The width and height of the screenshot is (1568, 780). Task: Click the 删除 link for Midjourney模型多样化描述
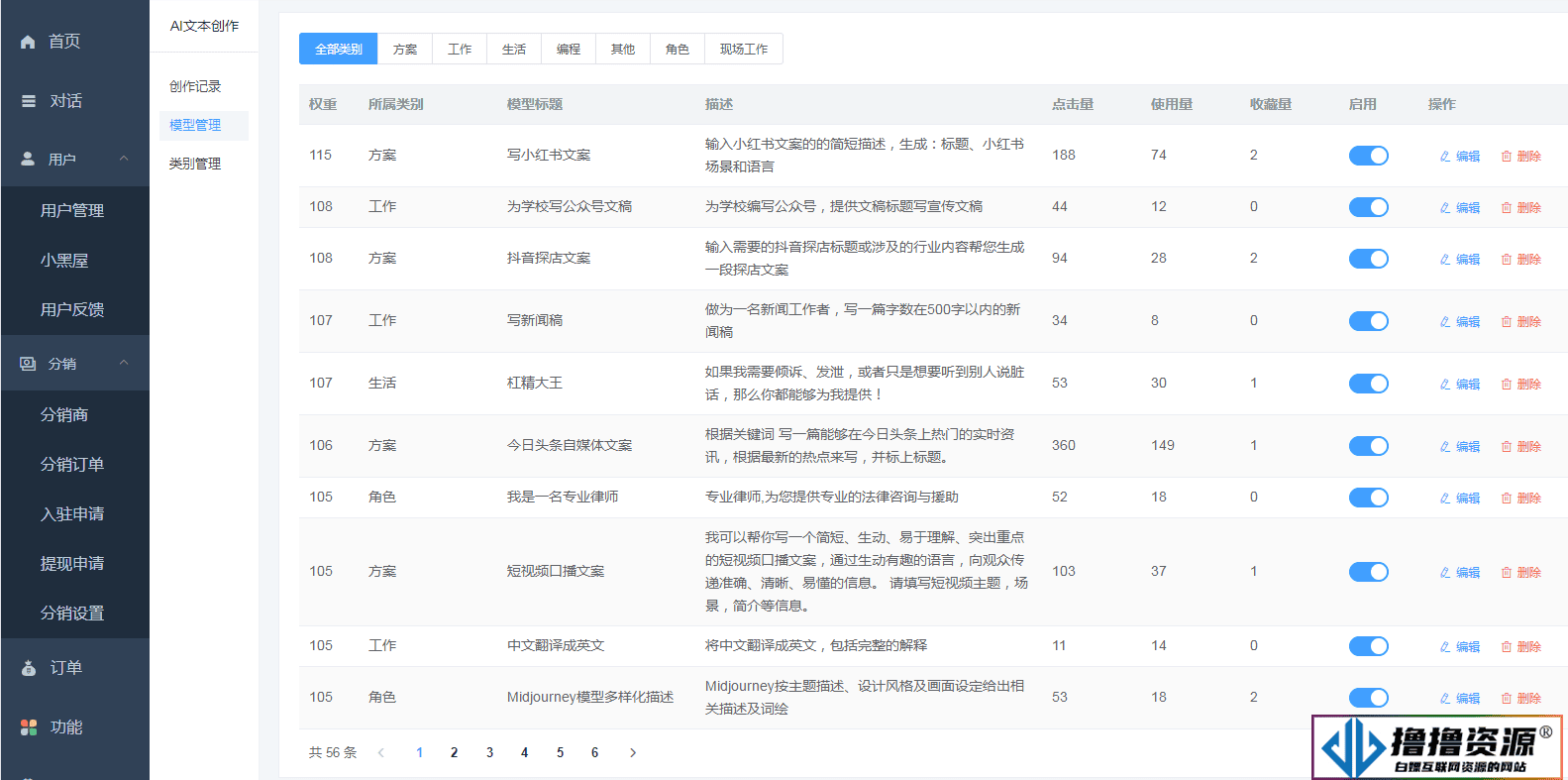pos(1521,699)
